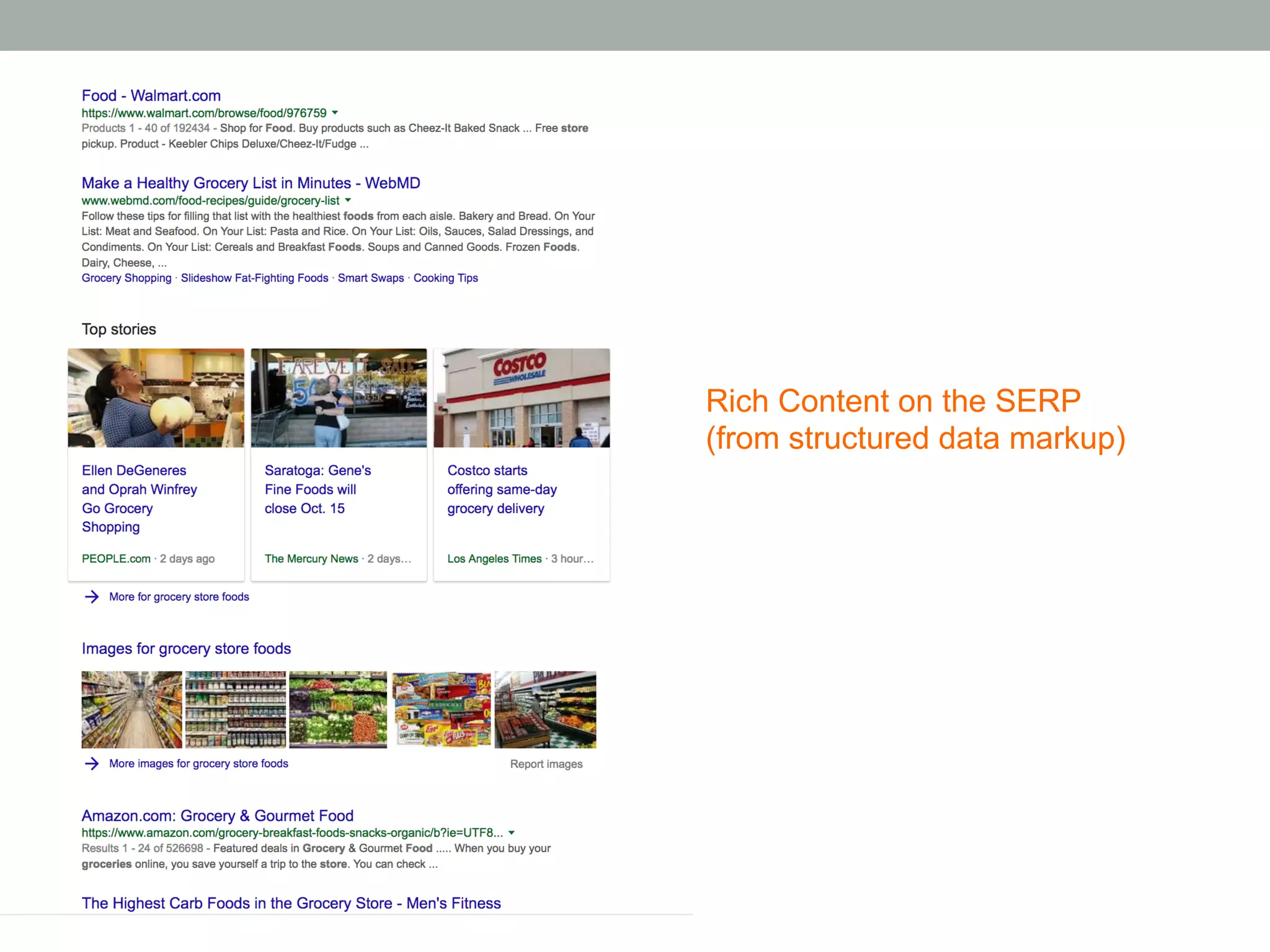
Task: Expand the WebMD URL dropdown arrow
Action: 348,200
